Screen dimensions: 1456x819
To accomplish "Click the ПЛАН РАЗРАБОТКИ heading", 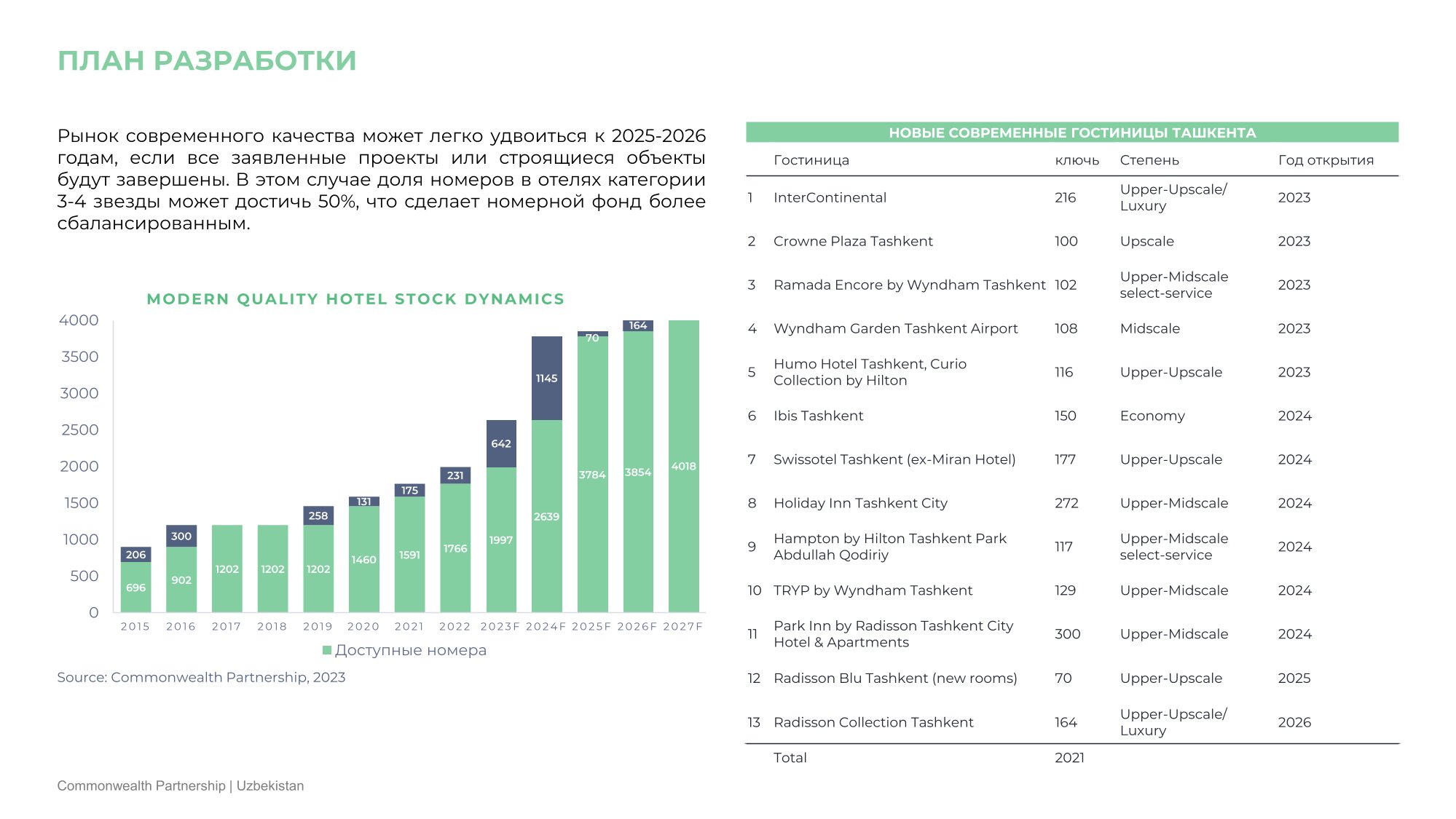I will point(207,61).
